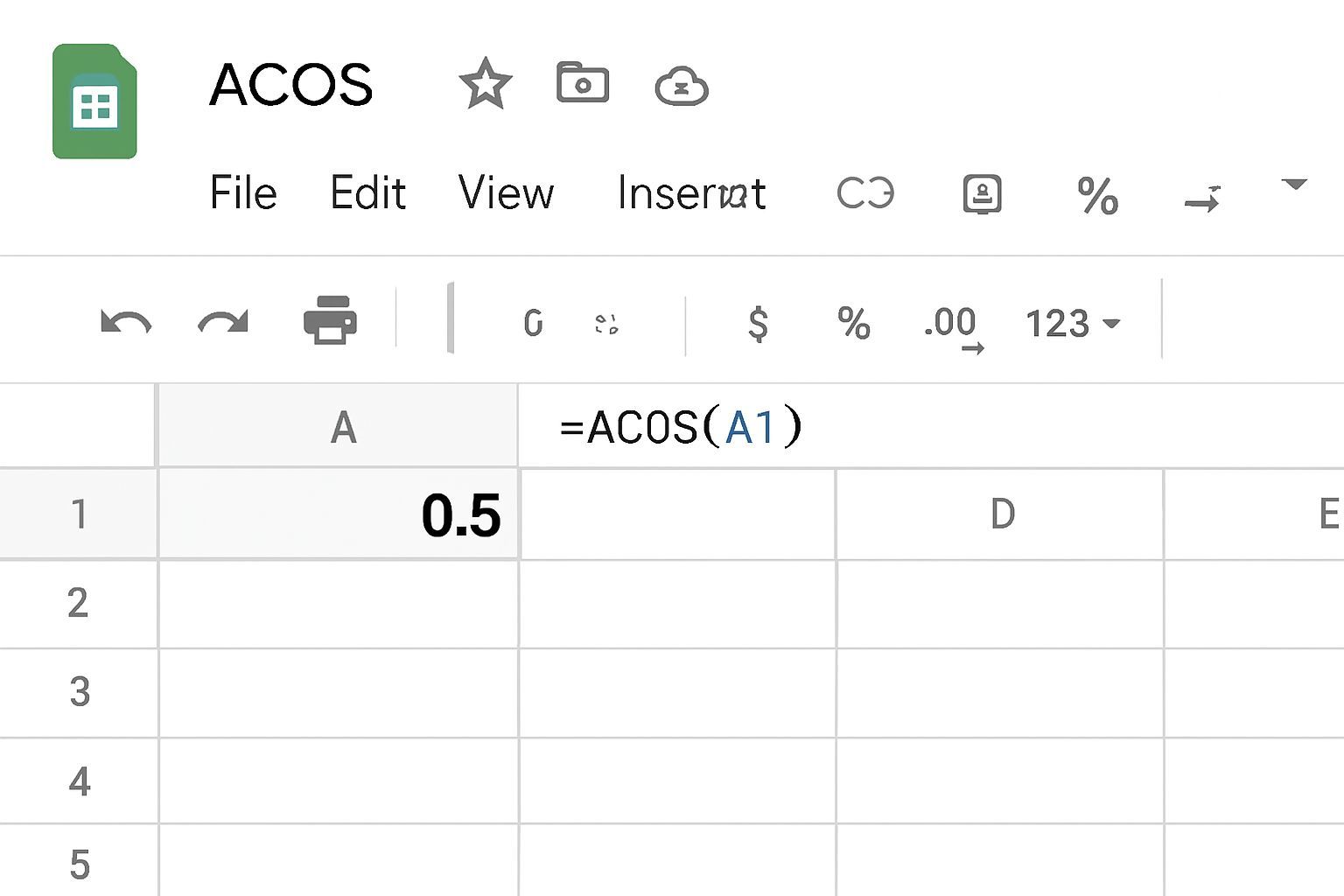Click the Move to folder icon
Viewport: 1344px width, 896px height.
click(x=582, y=83)
